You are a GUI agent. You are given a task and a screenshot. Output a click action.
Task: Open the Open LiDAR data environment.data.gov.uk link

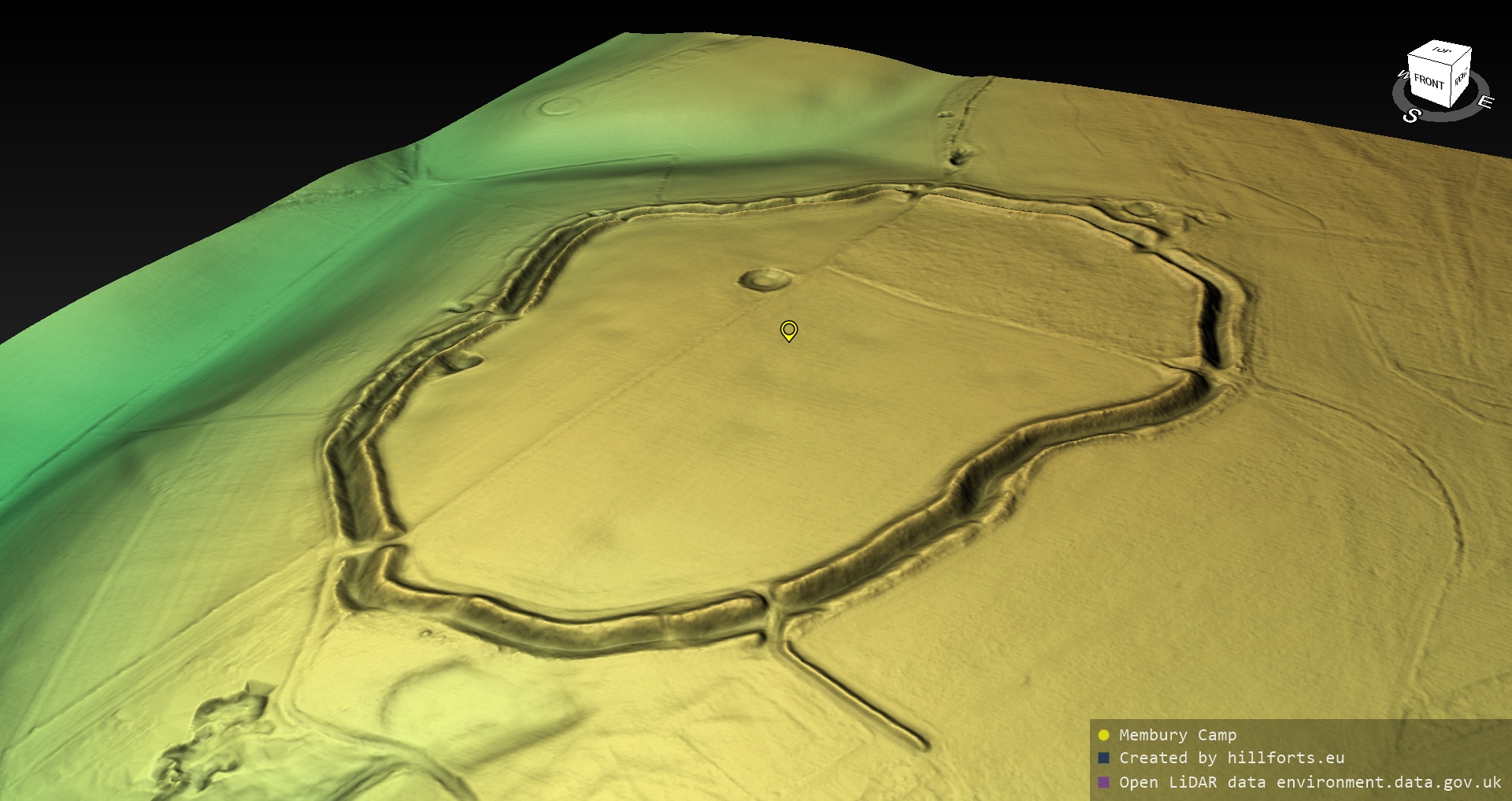1310,782
